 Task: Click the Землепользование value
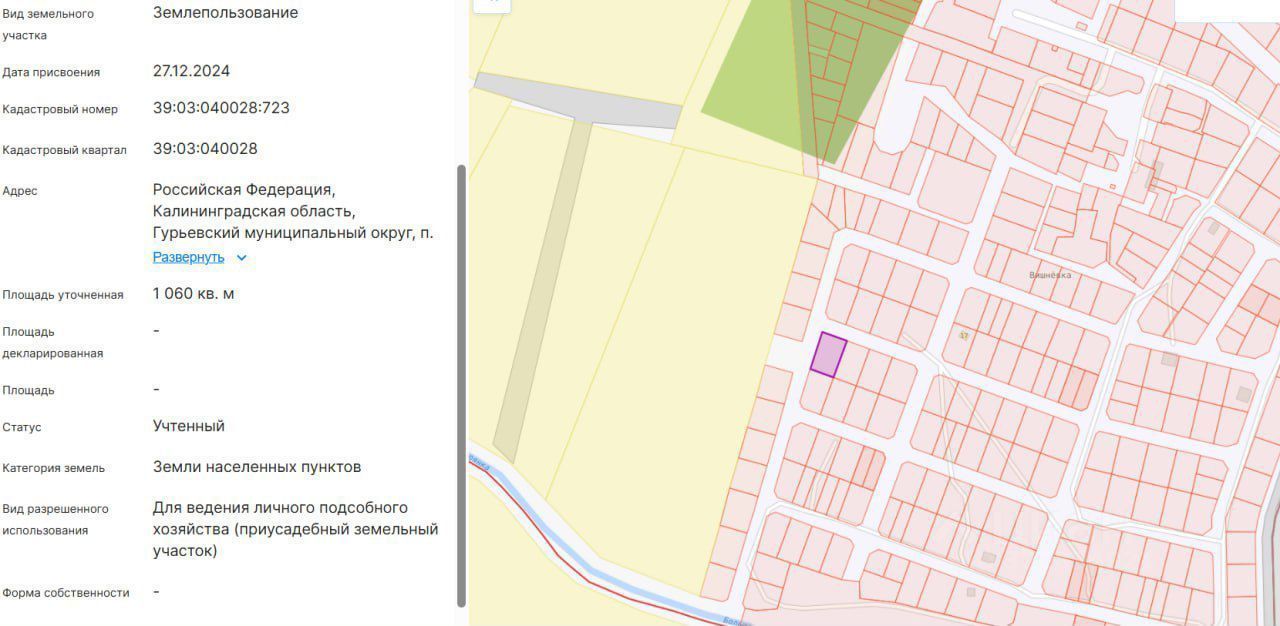point(225,13)
